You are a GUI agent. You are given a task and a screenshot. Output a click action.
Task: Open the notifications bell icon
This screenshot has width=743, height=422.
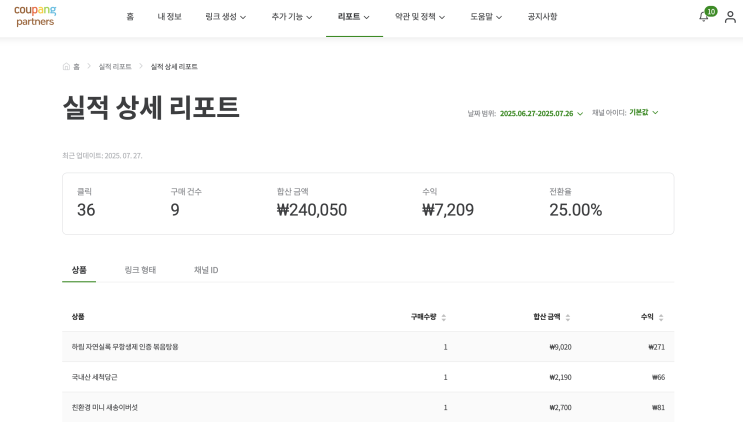click(703, 17)
